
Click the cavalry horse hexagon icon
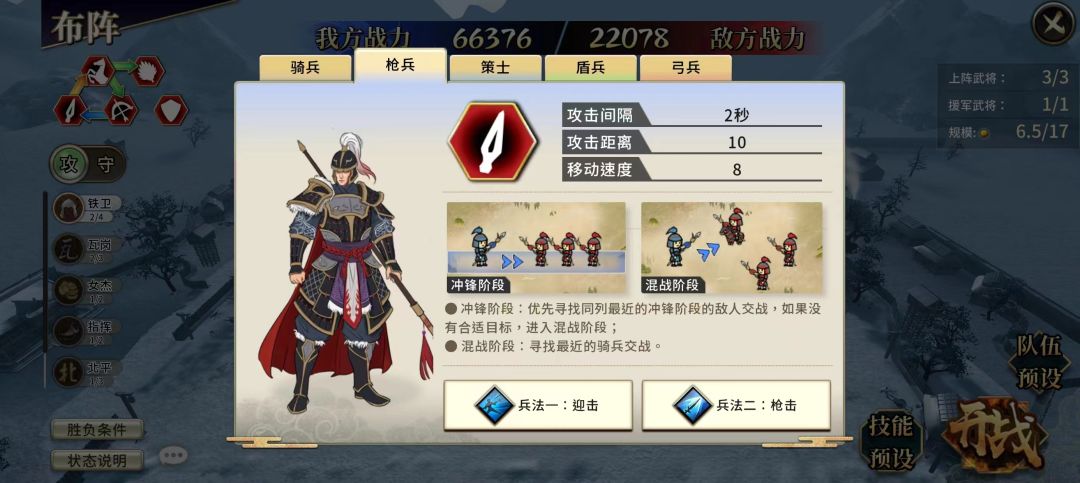(x=98, y=71)
